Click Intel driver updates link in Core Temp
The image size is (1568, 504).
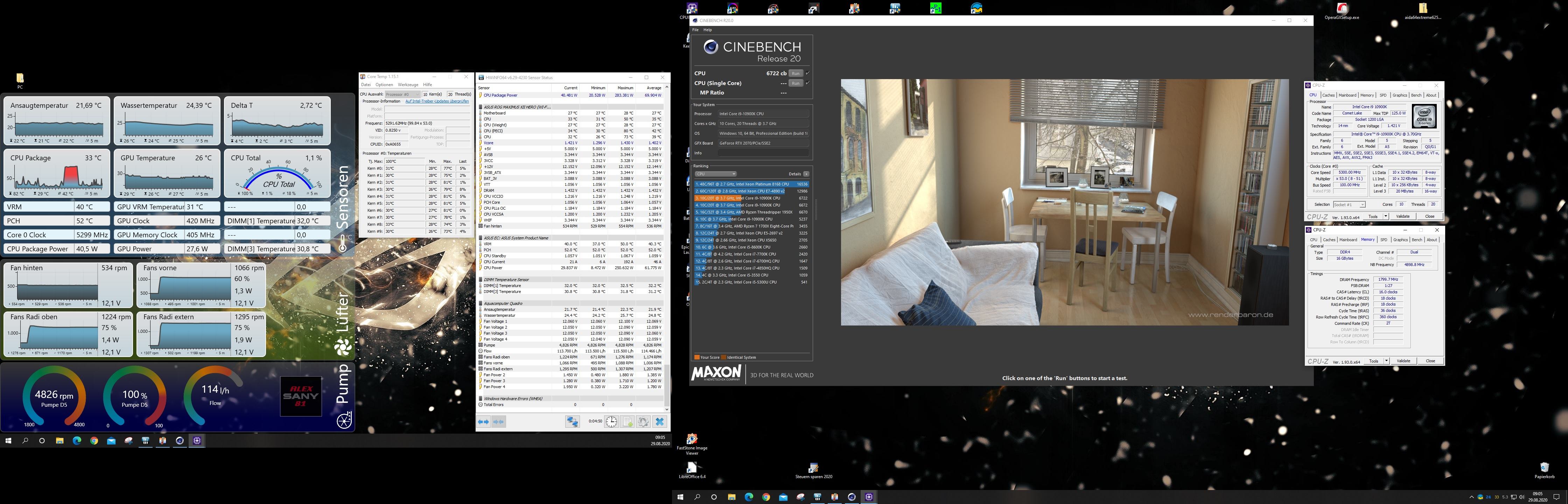click(436, 101)
